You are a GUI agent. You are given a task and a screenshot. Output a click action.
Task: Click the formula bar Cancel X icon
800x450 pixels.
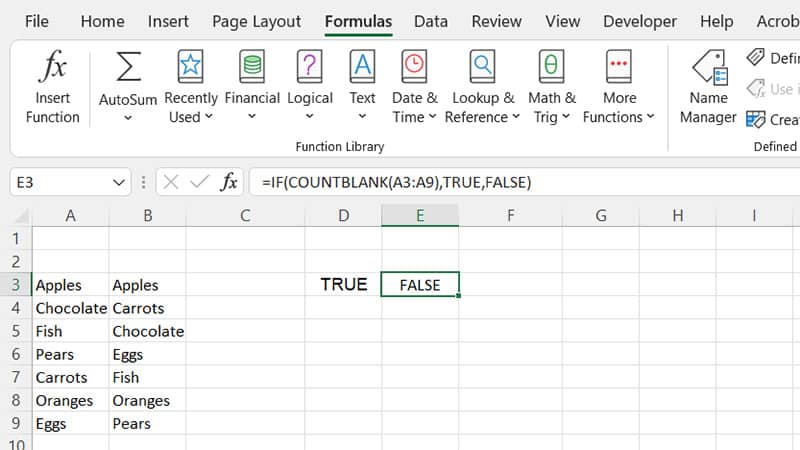171,182
